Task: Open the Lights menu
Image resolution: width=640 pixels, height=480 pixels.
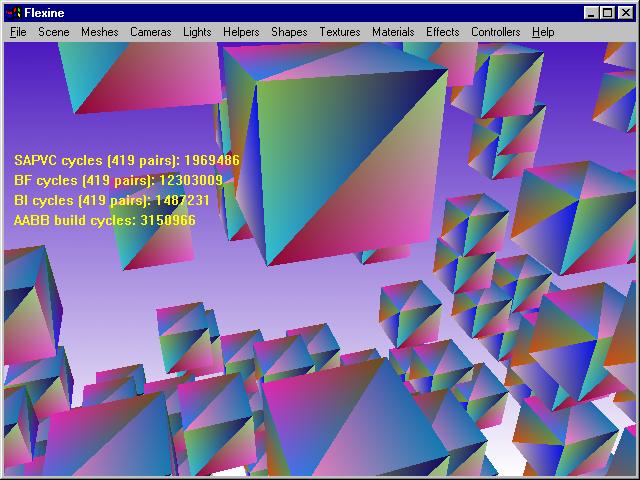Action: (x=197, y=32)
